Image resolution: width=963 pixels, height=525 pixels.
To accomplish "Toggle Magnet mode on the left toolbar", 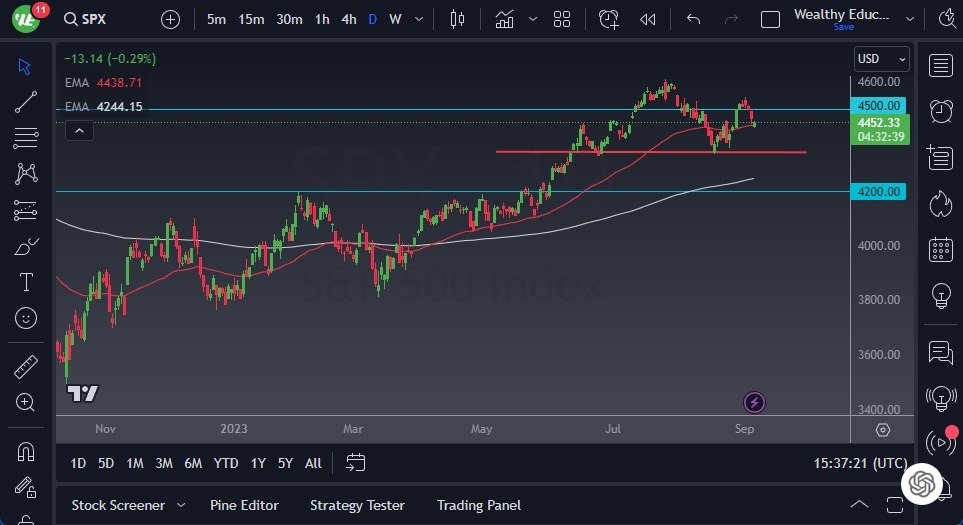I will [x=26, y=452].
